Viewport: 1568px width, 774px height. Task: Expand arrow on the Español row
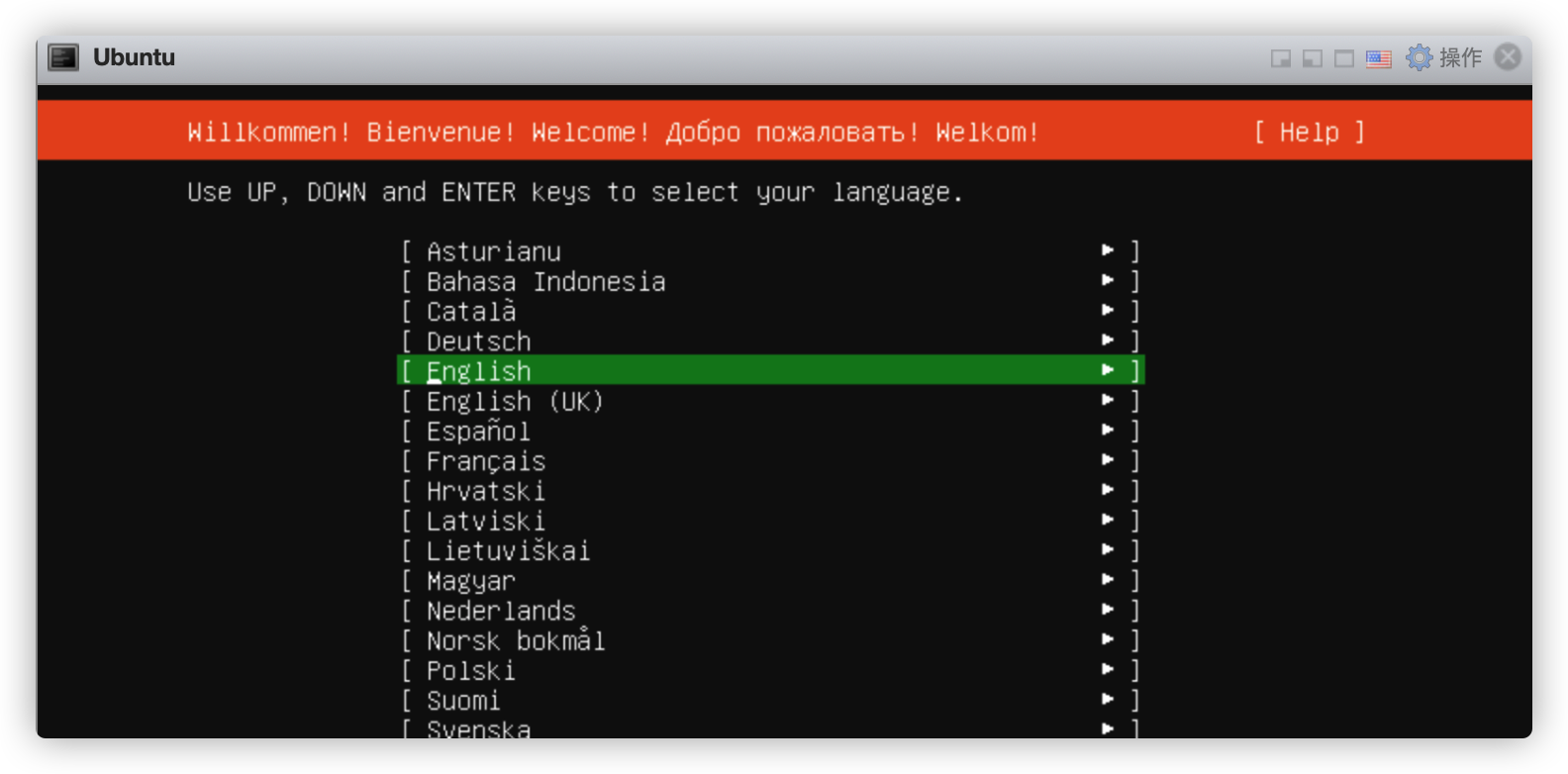pos(1109,430)
